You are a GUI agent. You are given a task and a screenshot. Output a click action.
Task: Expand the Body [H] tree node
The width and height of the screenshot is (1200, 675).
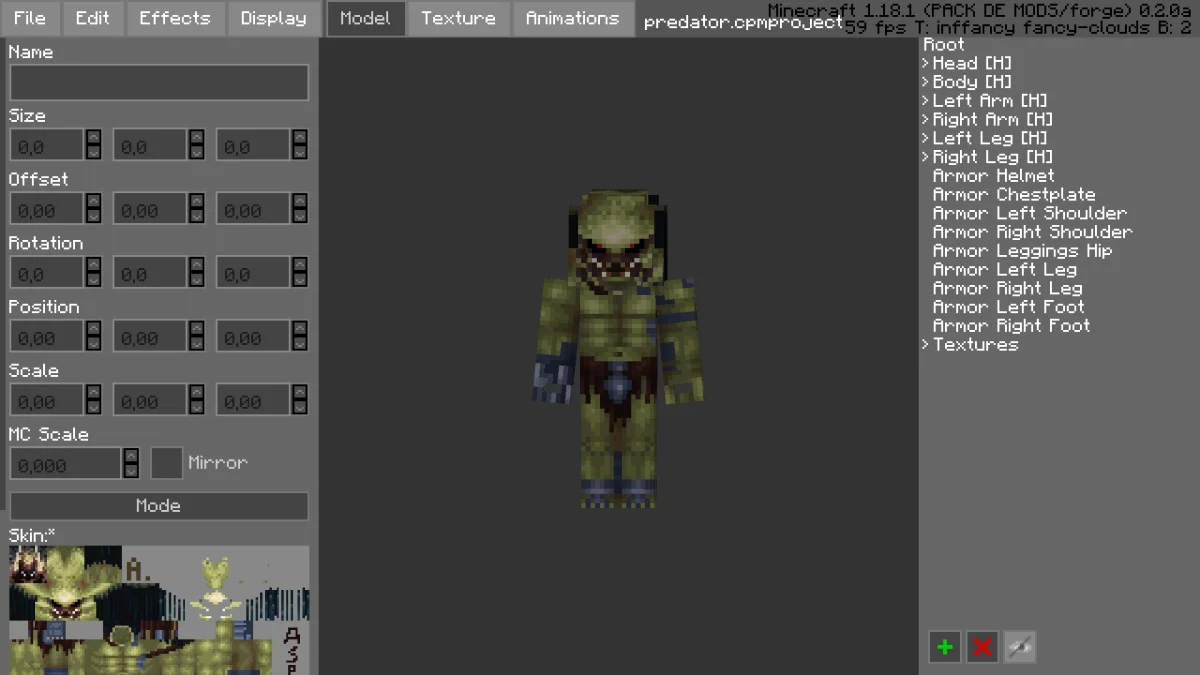coord(926,82)
